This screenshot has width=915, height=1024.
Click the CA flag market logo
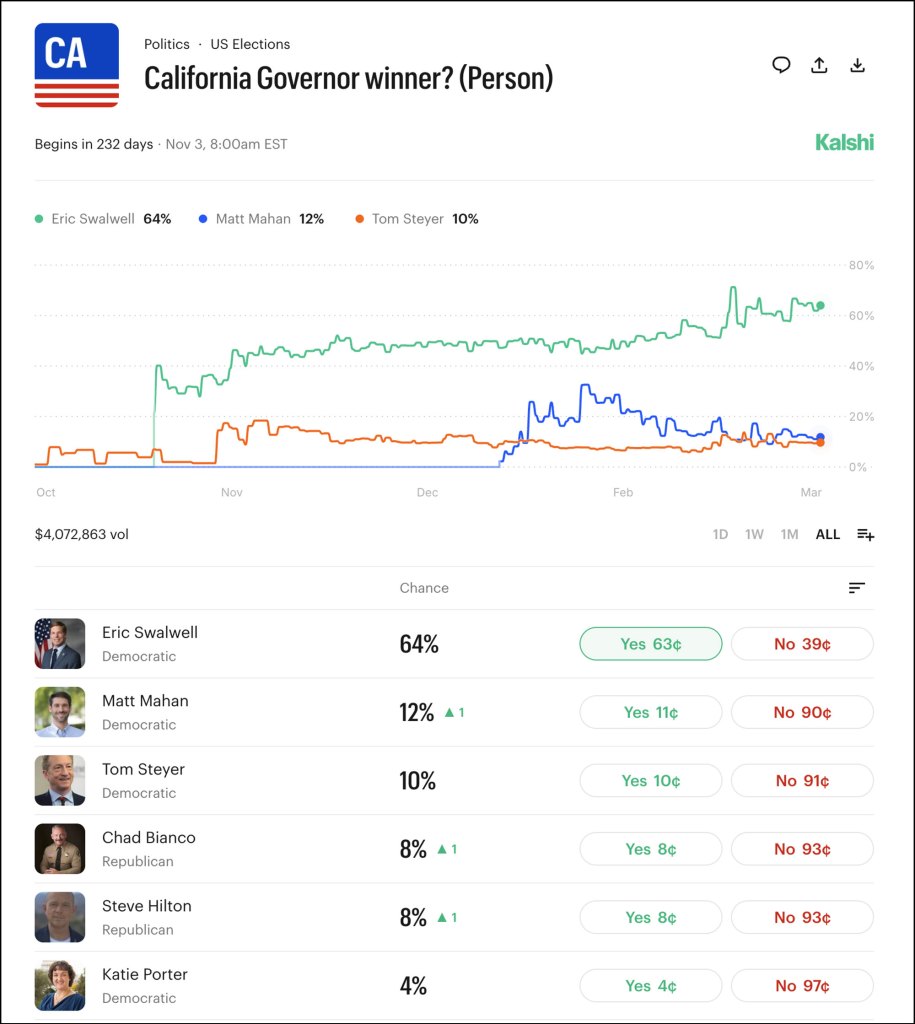click(77, 65)
